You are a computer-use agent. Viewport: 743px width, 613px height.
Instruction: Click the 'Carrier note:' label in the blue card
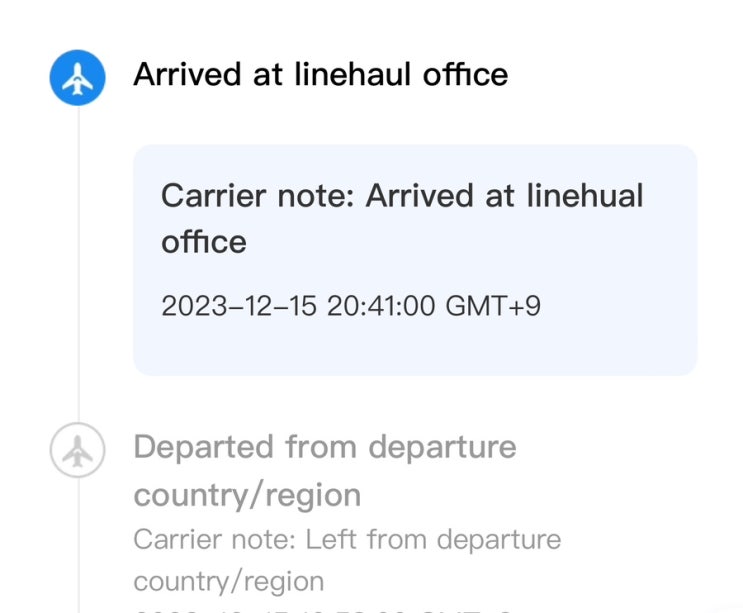(x=257, y=195)
